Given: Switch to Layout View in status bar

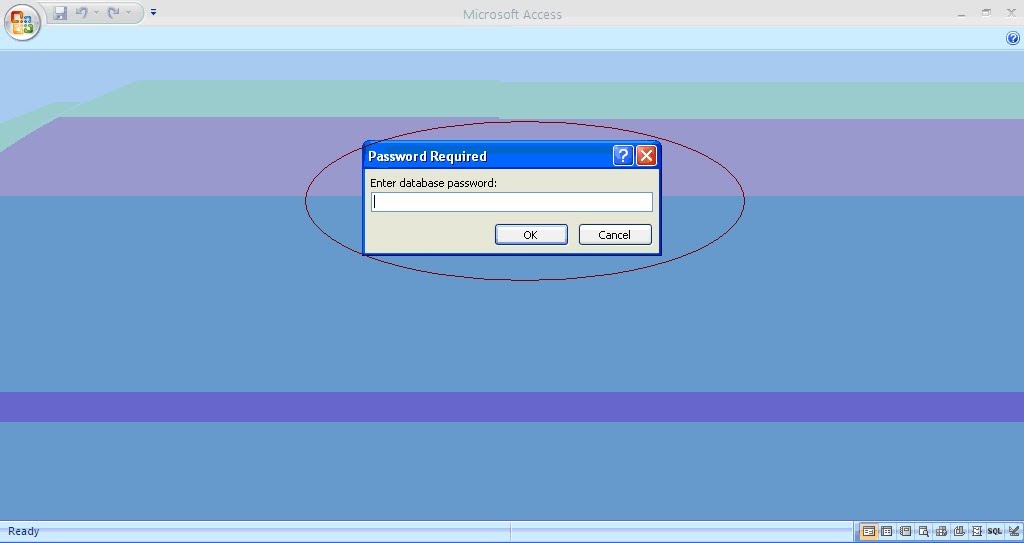Looking at the screenshot, I should pyautogui.click(x=976, y=531).
